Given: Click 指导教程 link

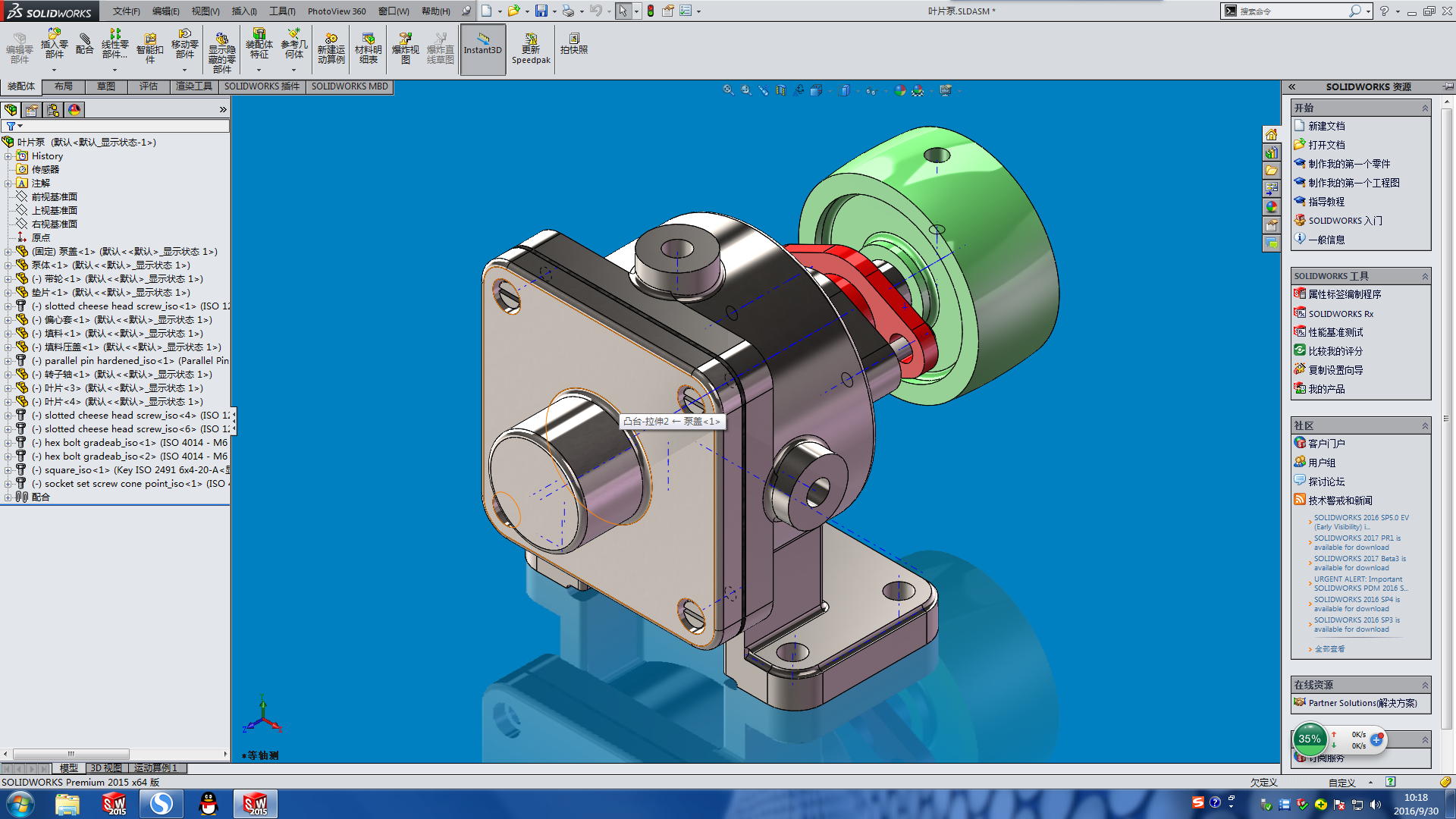Looking at the screenshot, I should tap(1326, 202).
